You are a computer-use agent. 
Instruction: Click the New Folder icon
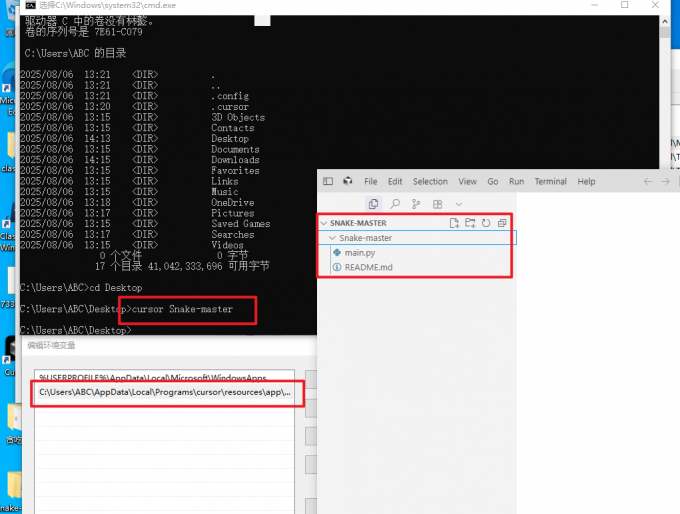470,223
